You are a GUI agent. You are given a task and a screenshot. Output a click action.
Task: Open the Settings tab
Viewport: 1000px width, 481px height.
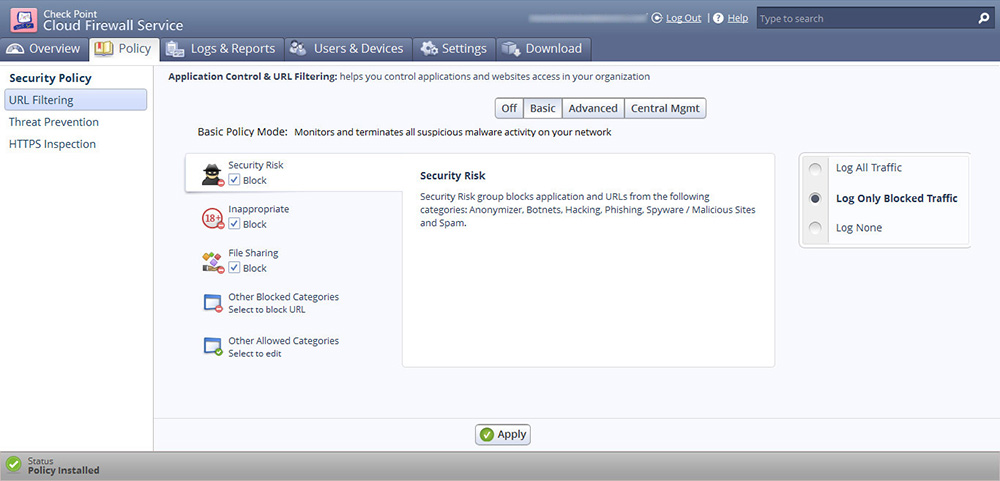tap(454, 48)
